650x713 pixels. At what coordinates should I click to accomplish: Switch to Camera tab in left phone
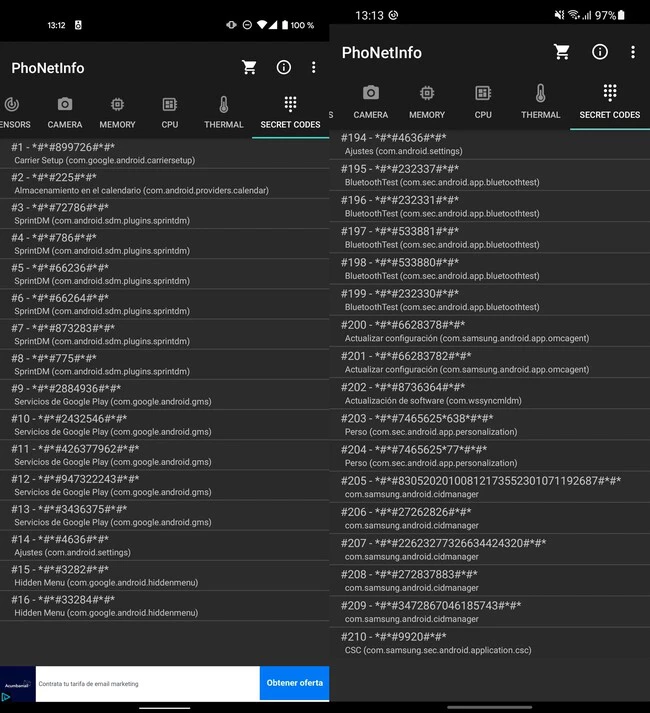65,113
